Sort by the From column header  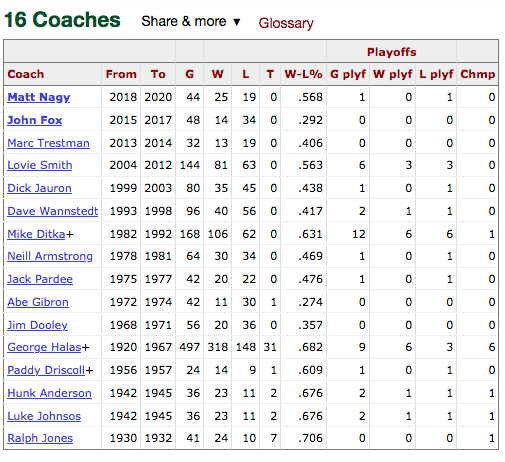[x=121, y=74]
